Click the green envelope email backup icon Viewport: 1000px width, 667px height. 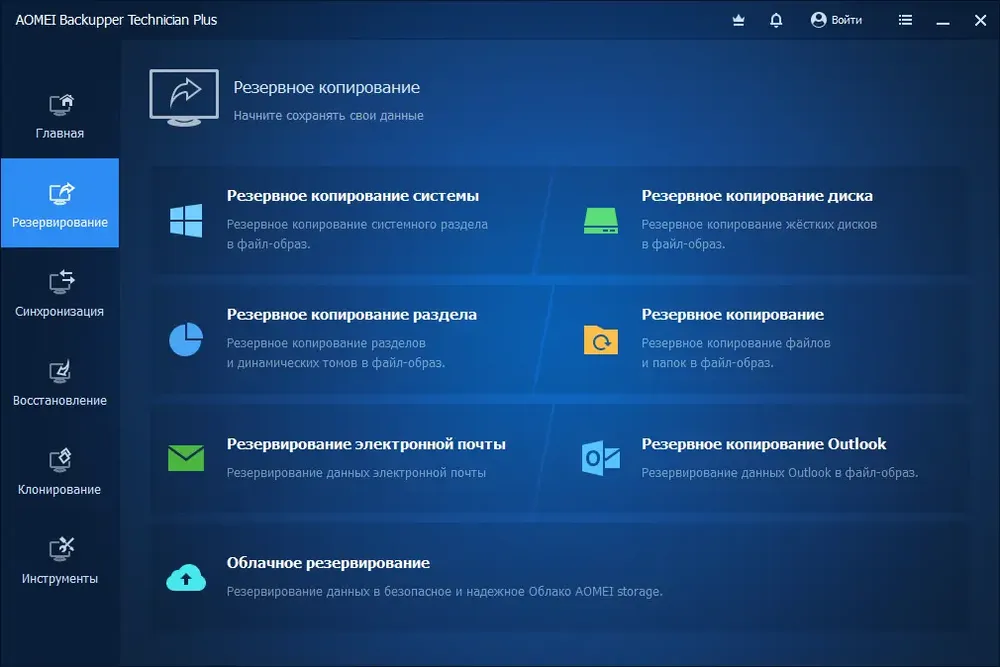186,458
